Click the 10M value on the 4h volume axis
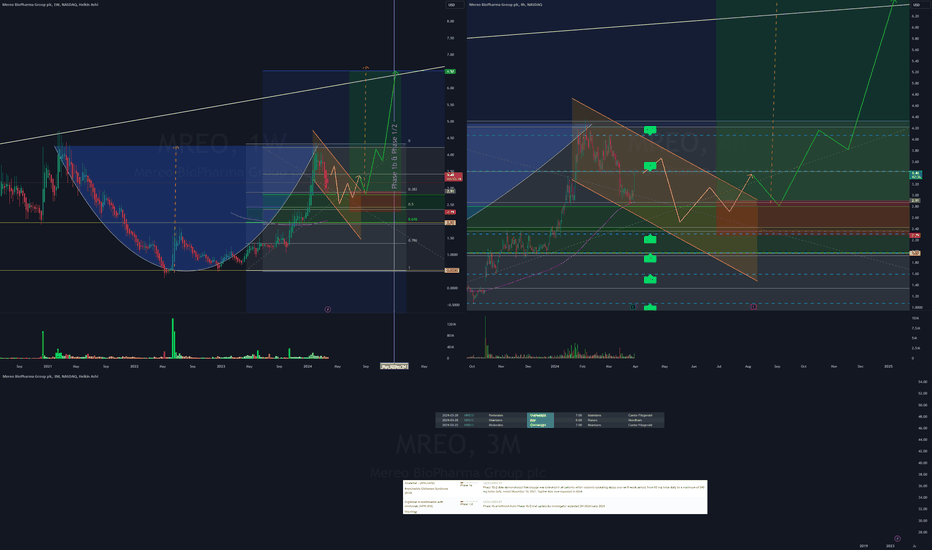 915,318
